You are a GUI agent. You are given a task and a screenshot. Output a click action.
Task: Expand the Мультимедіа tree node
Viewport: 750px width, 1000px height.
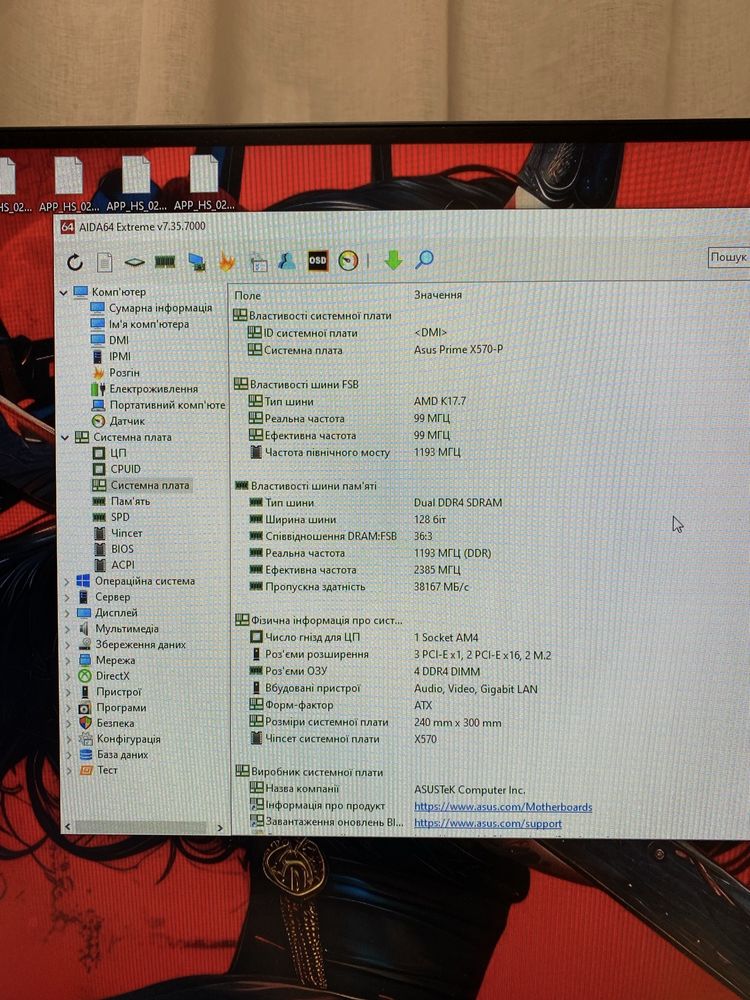[68, 629]
